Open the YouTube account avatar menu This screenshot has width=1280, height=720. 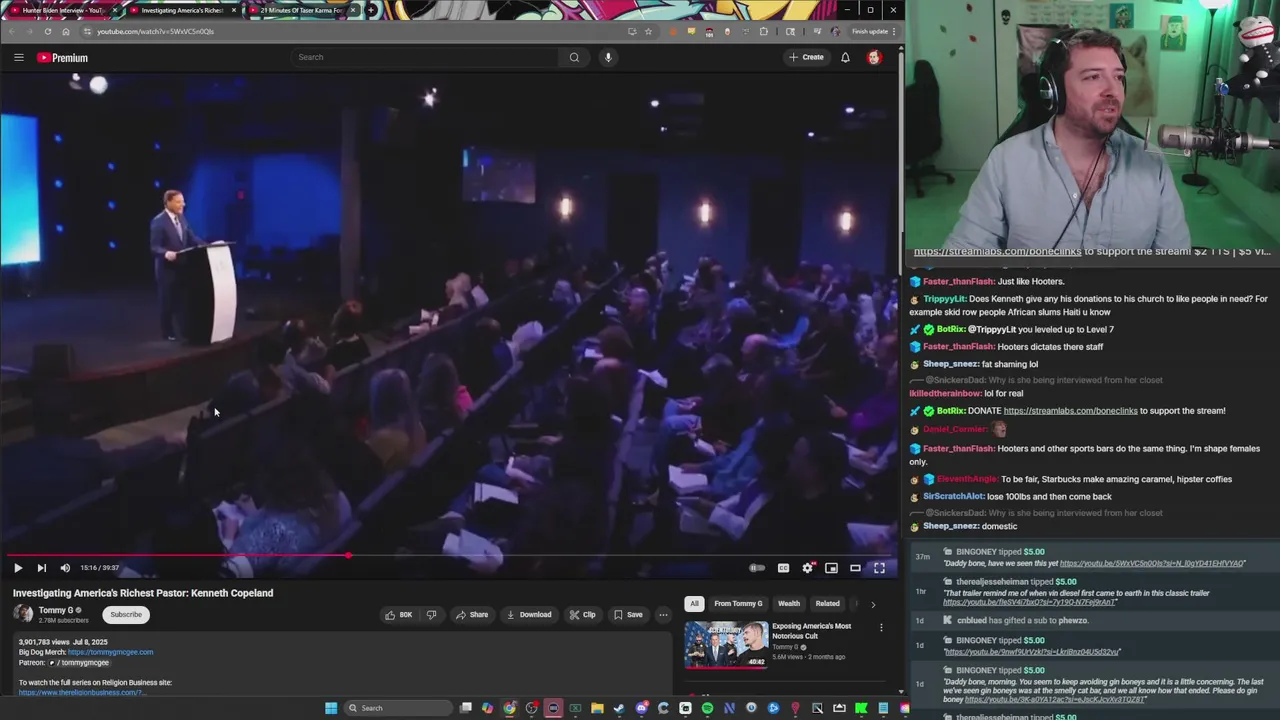tap(874, 57)
